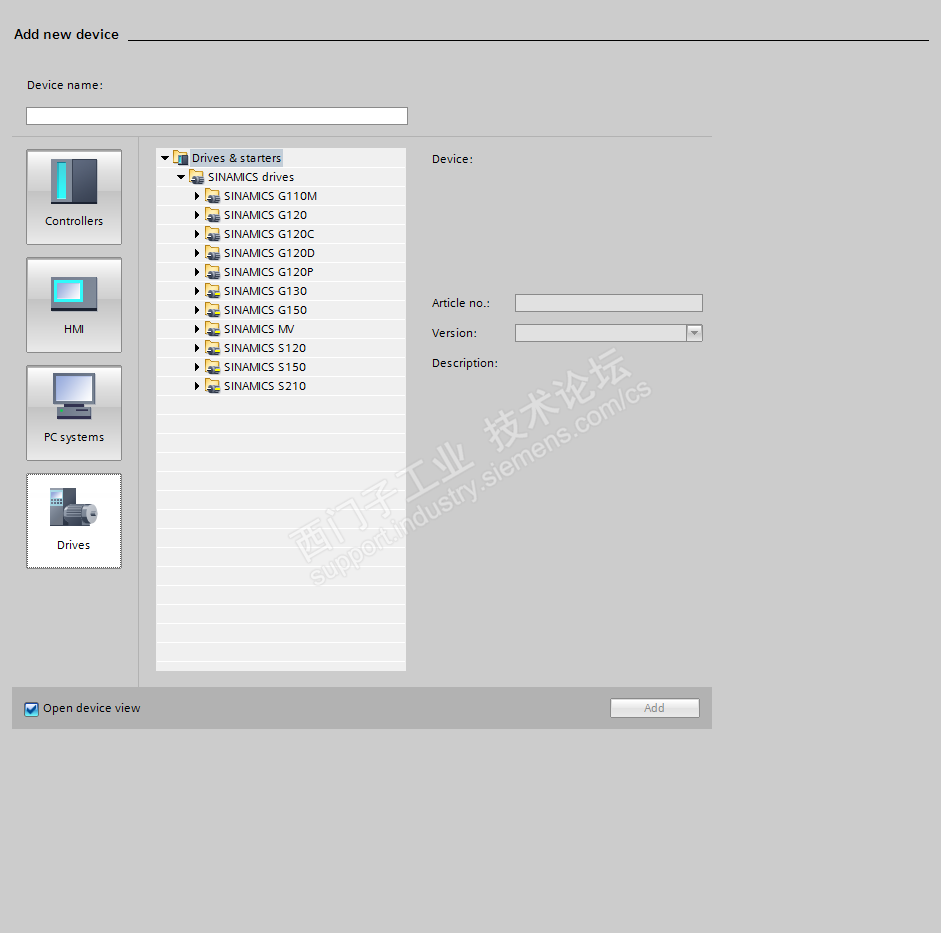The height and width of the screenshot is (933, 941).
Task: Click the Drives & starters folder icon
Action: tap(181, 158)
